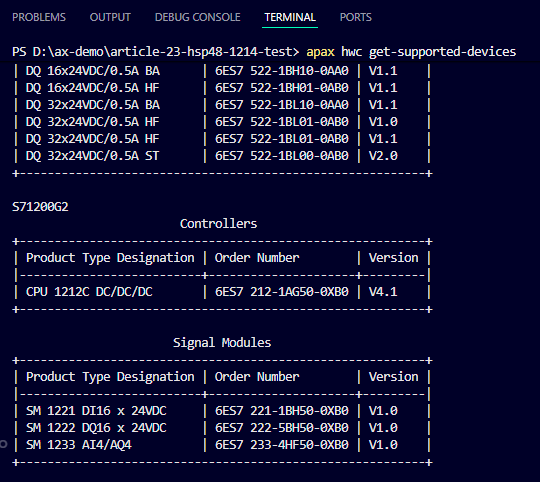Click the row 'DQ 16x24VDC/0.5A BA'

pos(222,71)
